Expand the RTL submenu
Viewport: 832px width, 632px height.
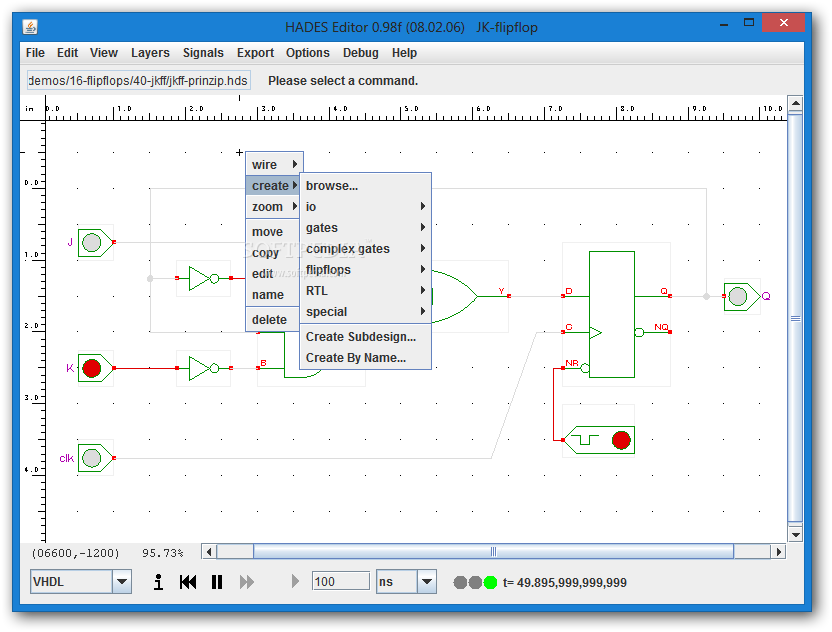[x=366, y=291]
